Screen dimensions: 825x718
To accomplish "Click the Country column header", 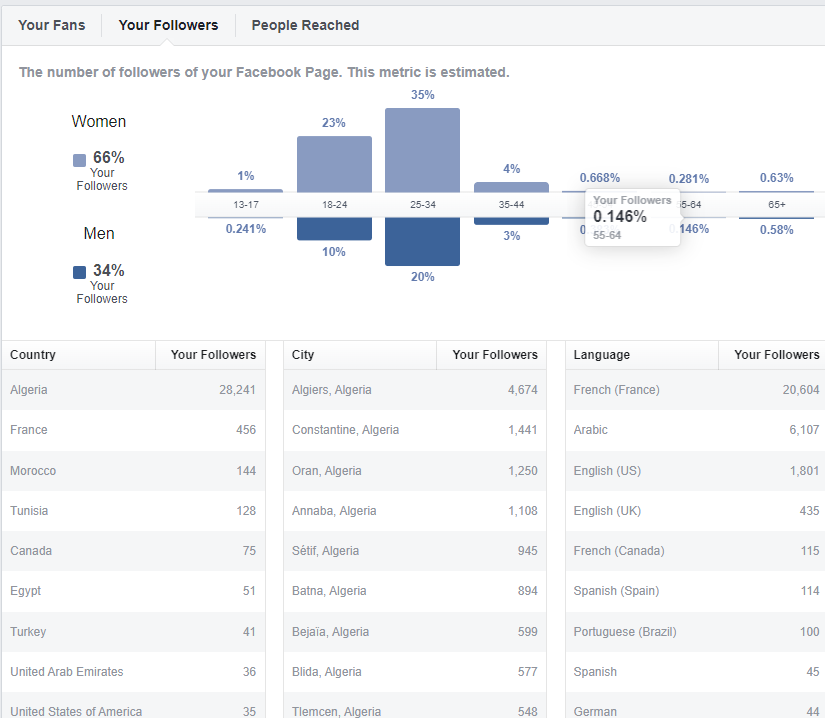I will click(33, 355).
